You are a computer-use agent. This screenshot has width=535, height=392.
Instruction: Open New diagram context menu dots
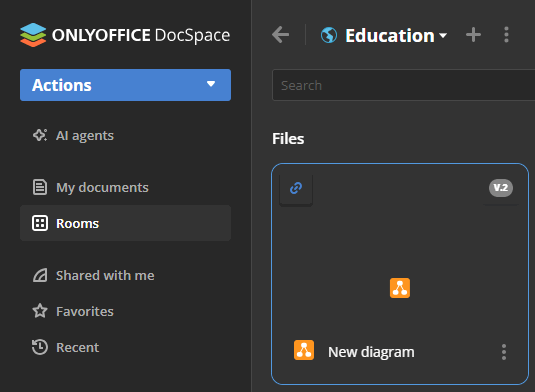tap(504, 352)
